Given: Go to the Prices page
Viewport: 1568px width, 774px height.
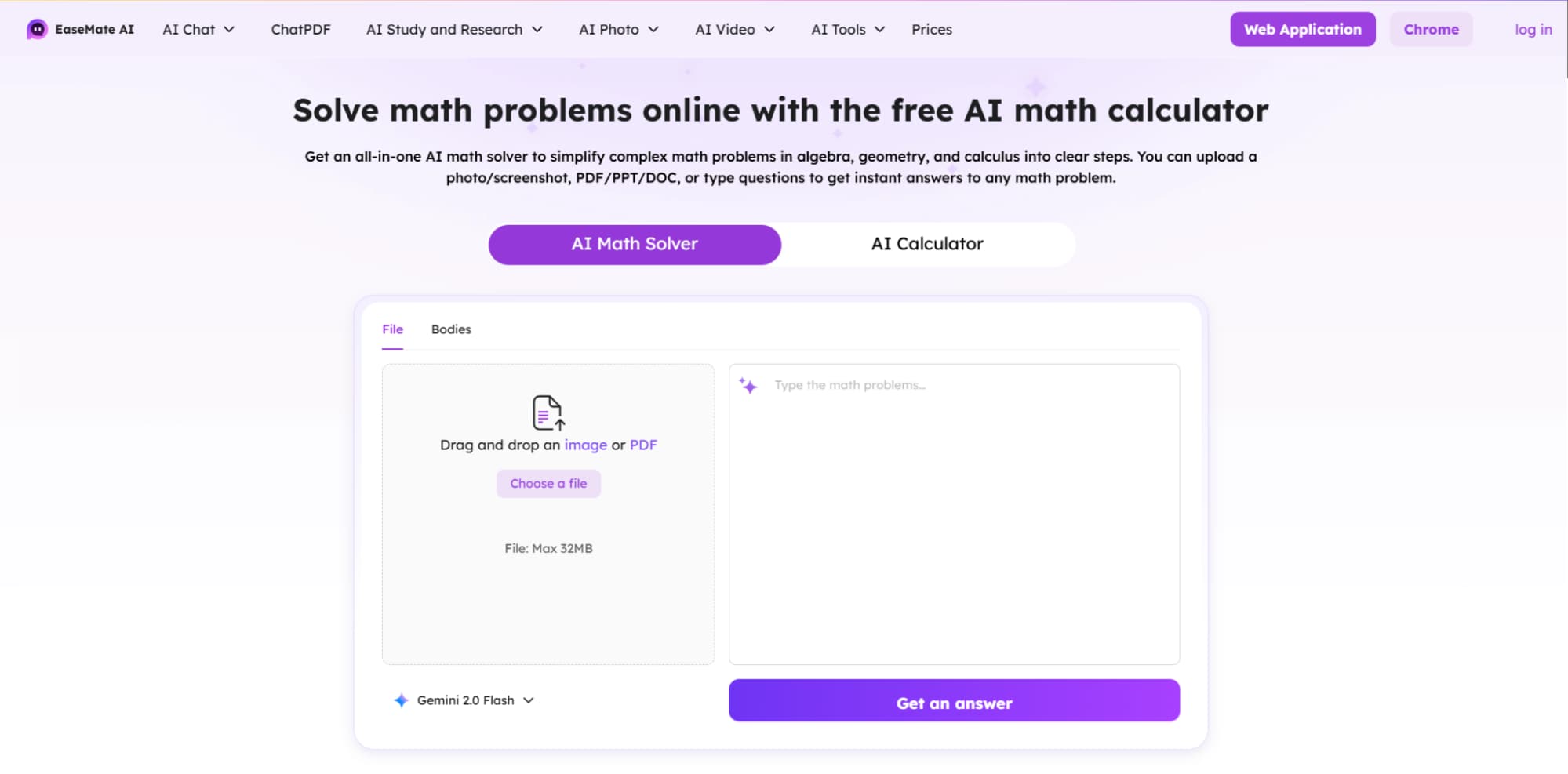Looking at the screenshot, I should 931,30.
